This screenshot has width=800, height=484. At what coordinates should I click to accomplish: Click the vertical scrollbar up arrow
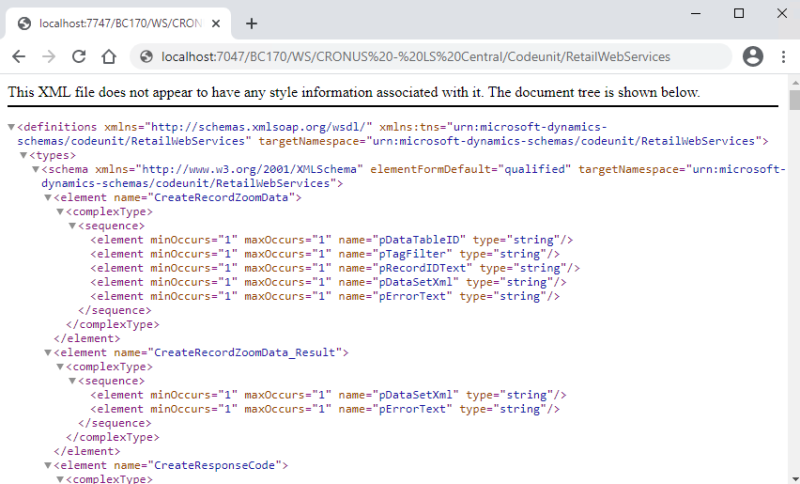pos(794,81)
